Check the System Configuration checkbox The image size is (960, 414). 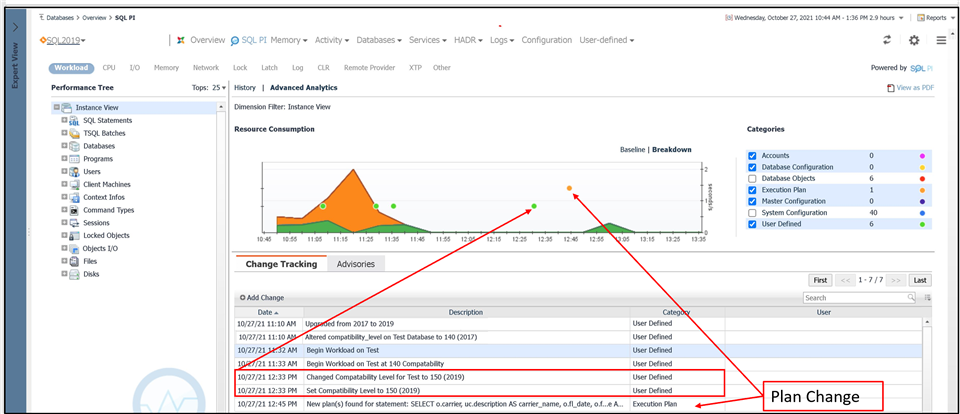[x=752, y=213]
